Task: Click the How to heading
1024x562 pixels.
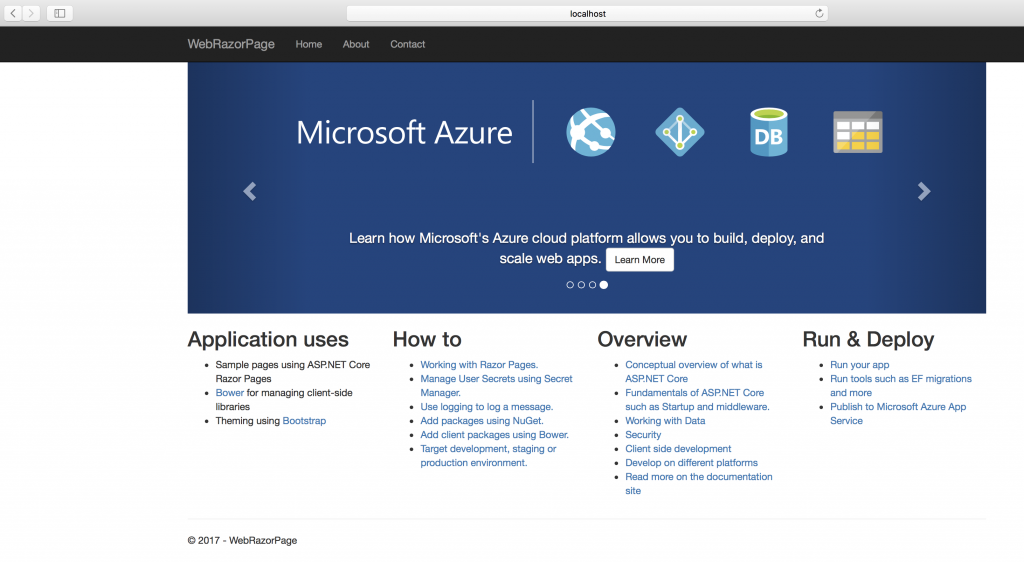Action: tap(427, 339)
